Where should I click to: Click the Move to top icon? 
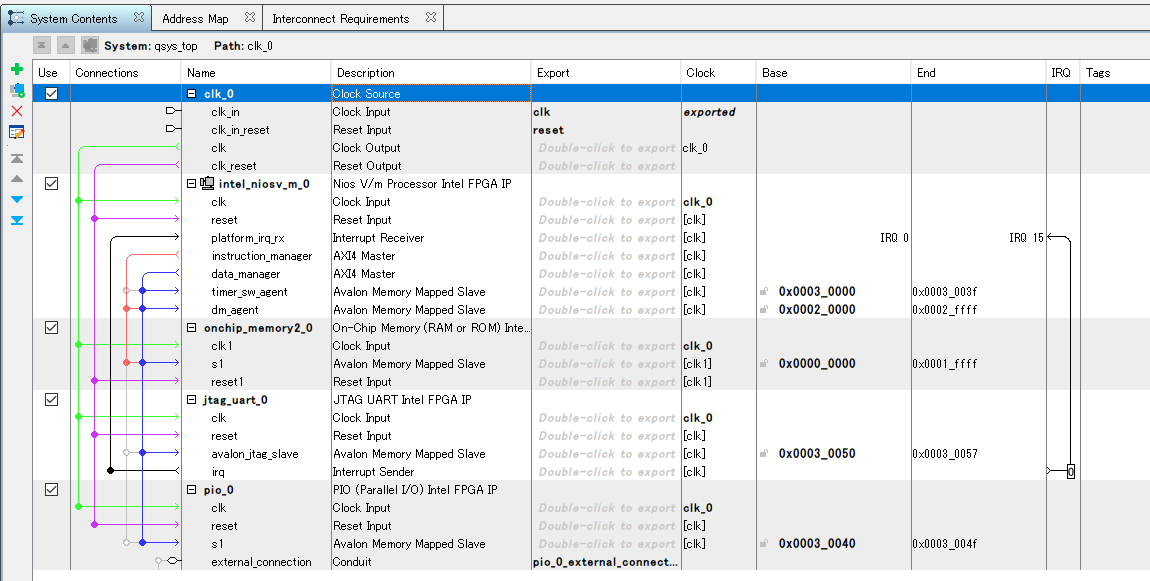click(17, 157)
